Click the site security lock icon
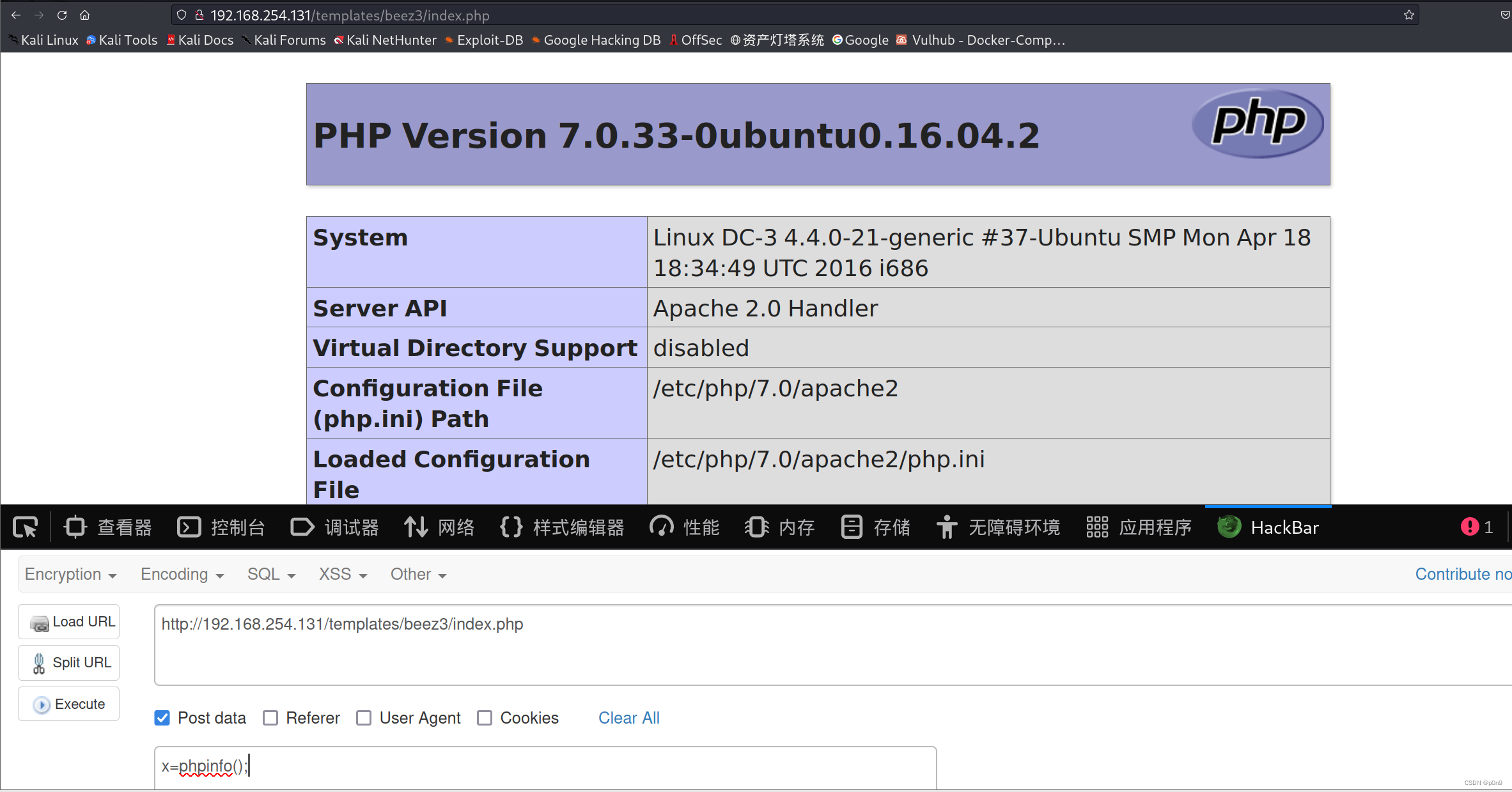The width and height of the screenshot is (1512, 792). [199, 15]
